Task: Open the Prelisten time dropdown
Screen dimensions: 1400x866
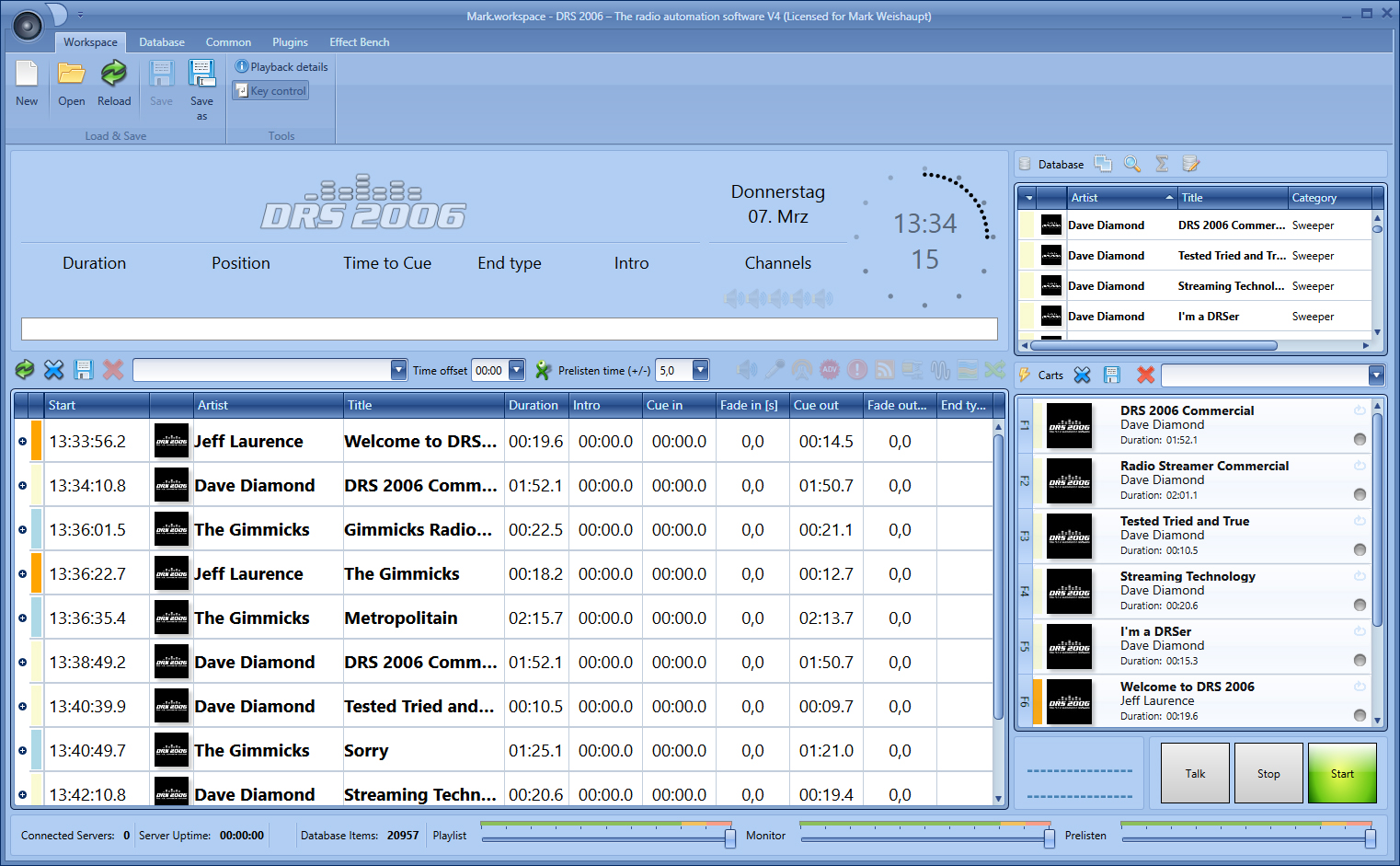Action: coord(700,370)
